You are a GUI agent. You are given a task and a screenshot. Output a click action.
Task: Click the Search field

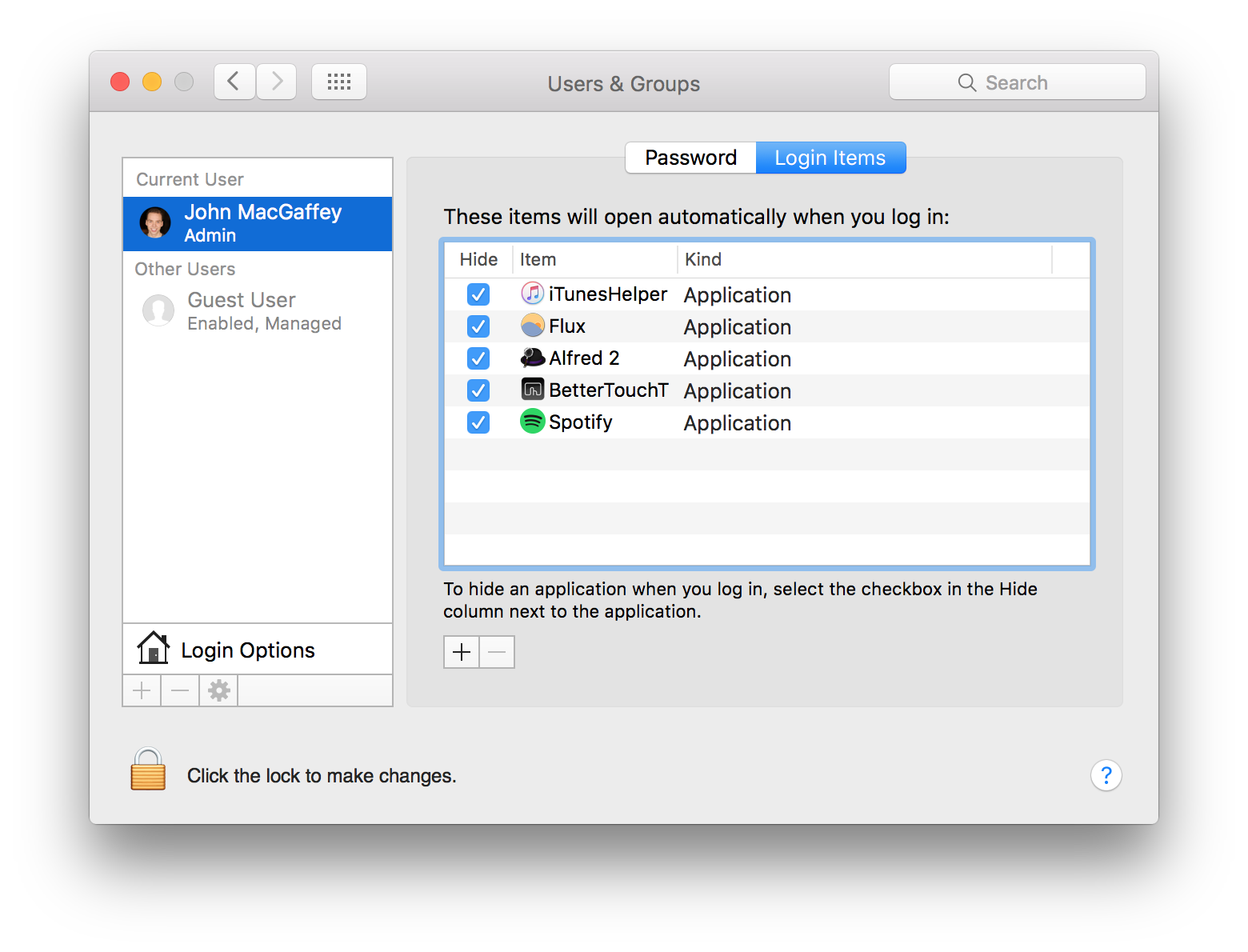[1018, 82]
